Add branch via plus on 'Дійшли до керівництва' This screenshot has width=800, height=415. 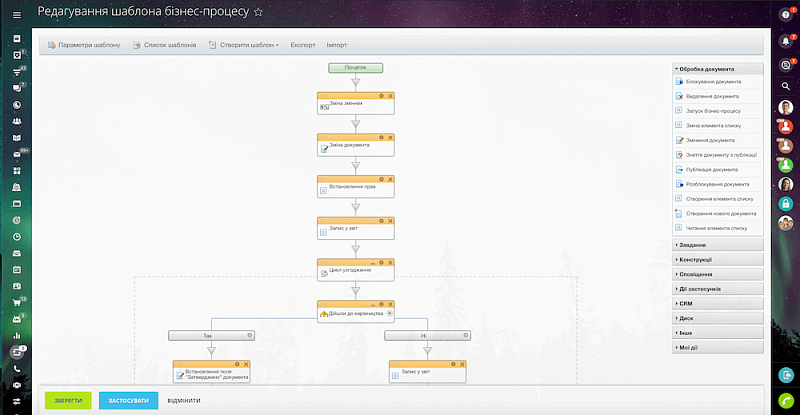tap(390, 314)
